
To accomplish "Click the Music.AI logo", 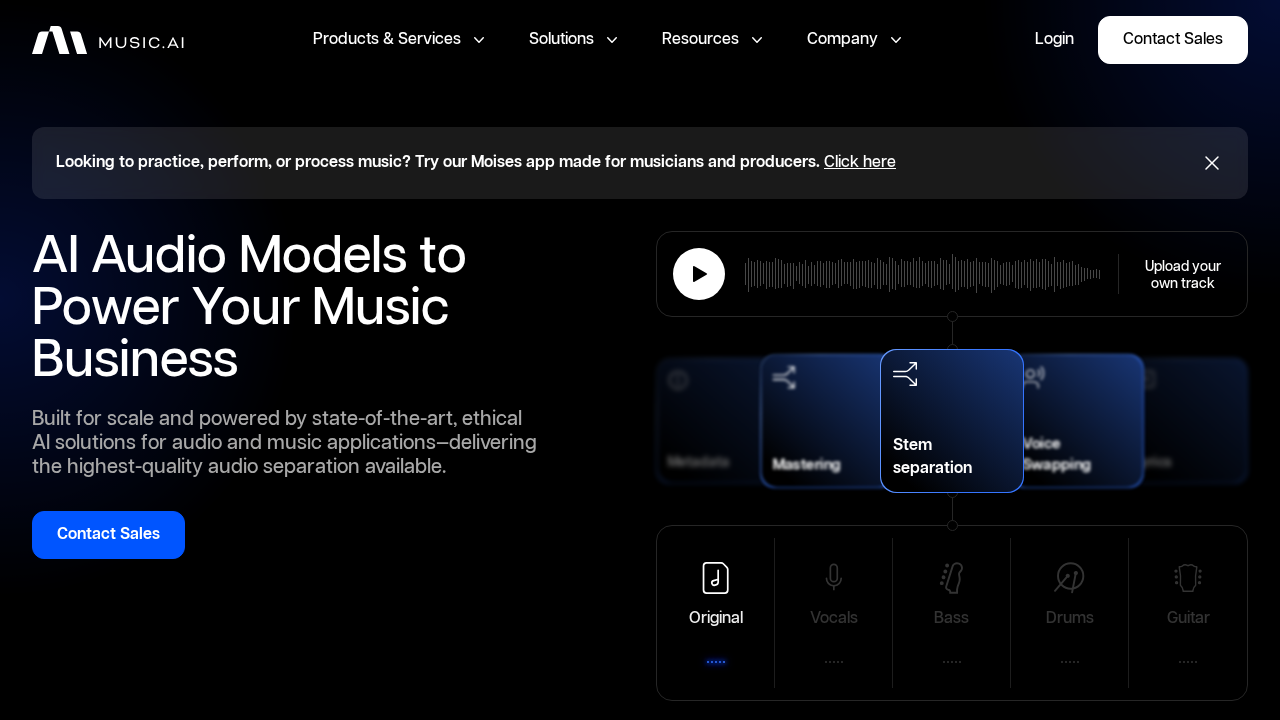I will (x=107, y=40).
